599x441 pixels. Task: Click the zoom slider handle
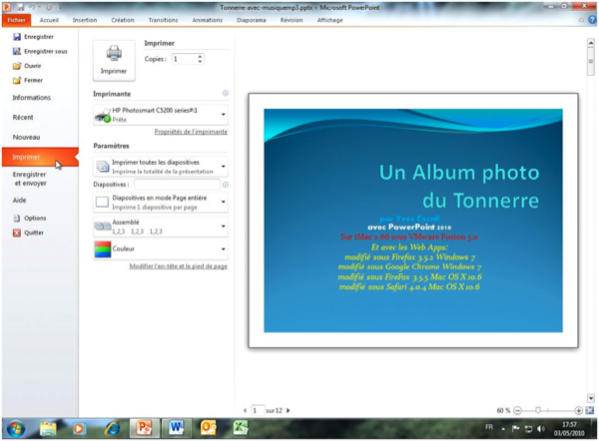click(x=538, y=410)
